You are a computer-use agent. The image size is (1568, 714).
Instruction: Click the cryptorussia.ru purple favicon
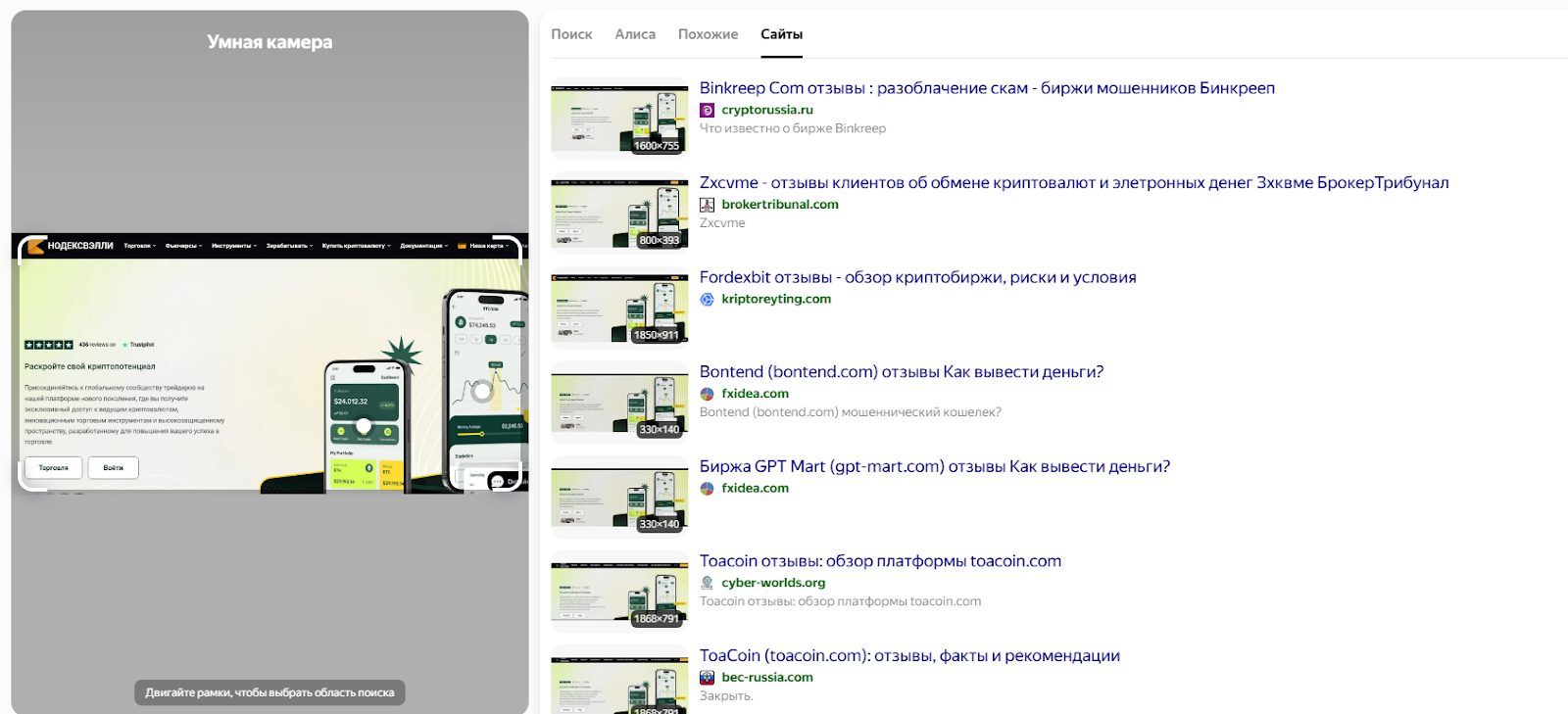coord(707,110)
